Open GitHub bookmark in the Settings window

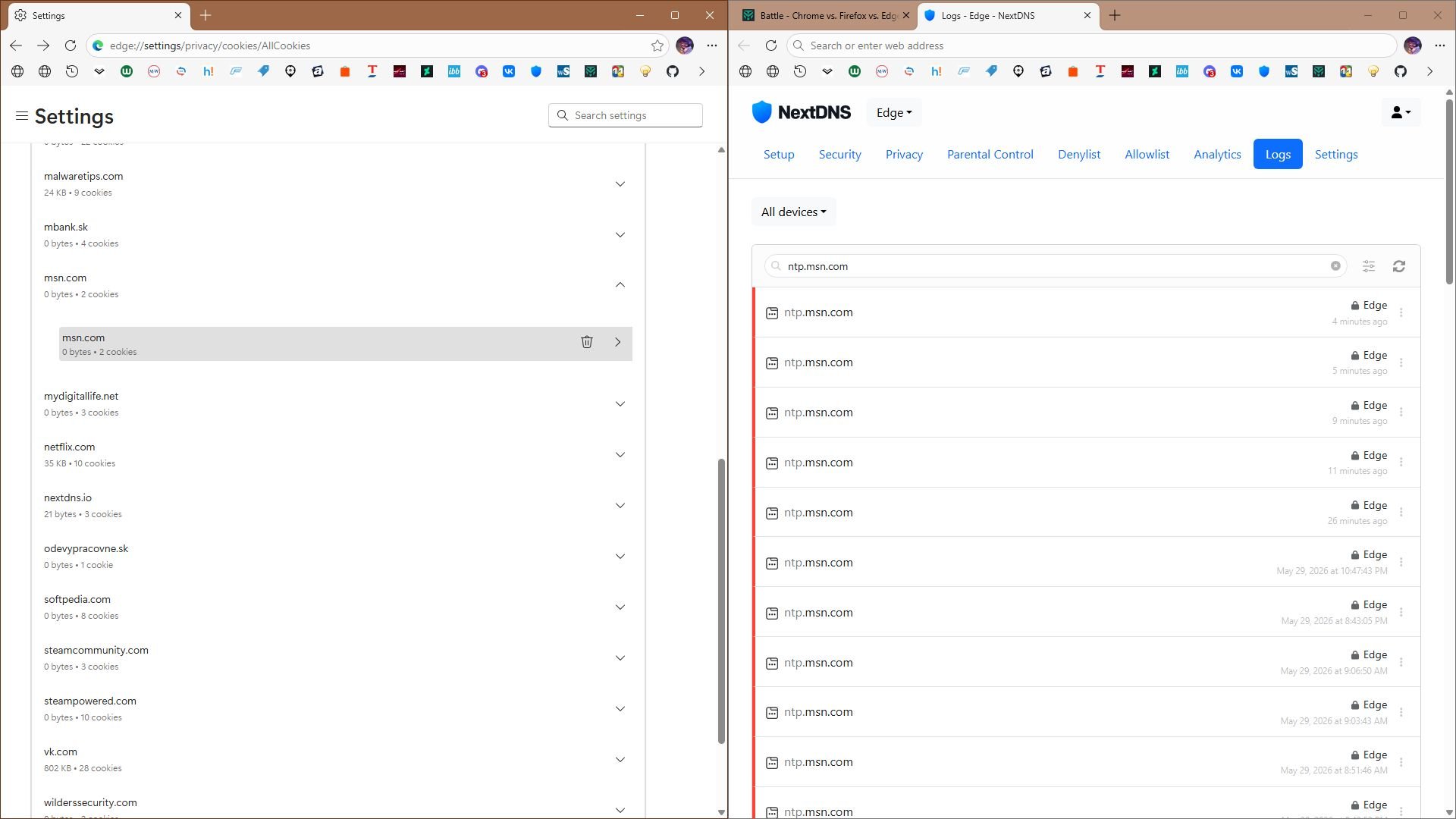tap(673, 71)
